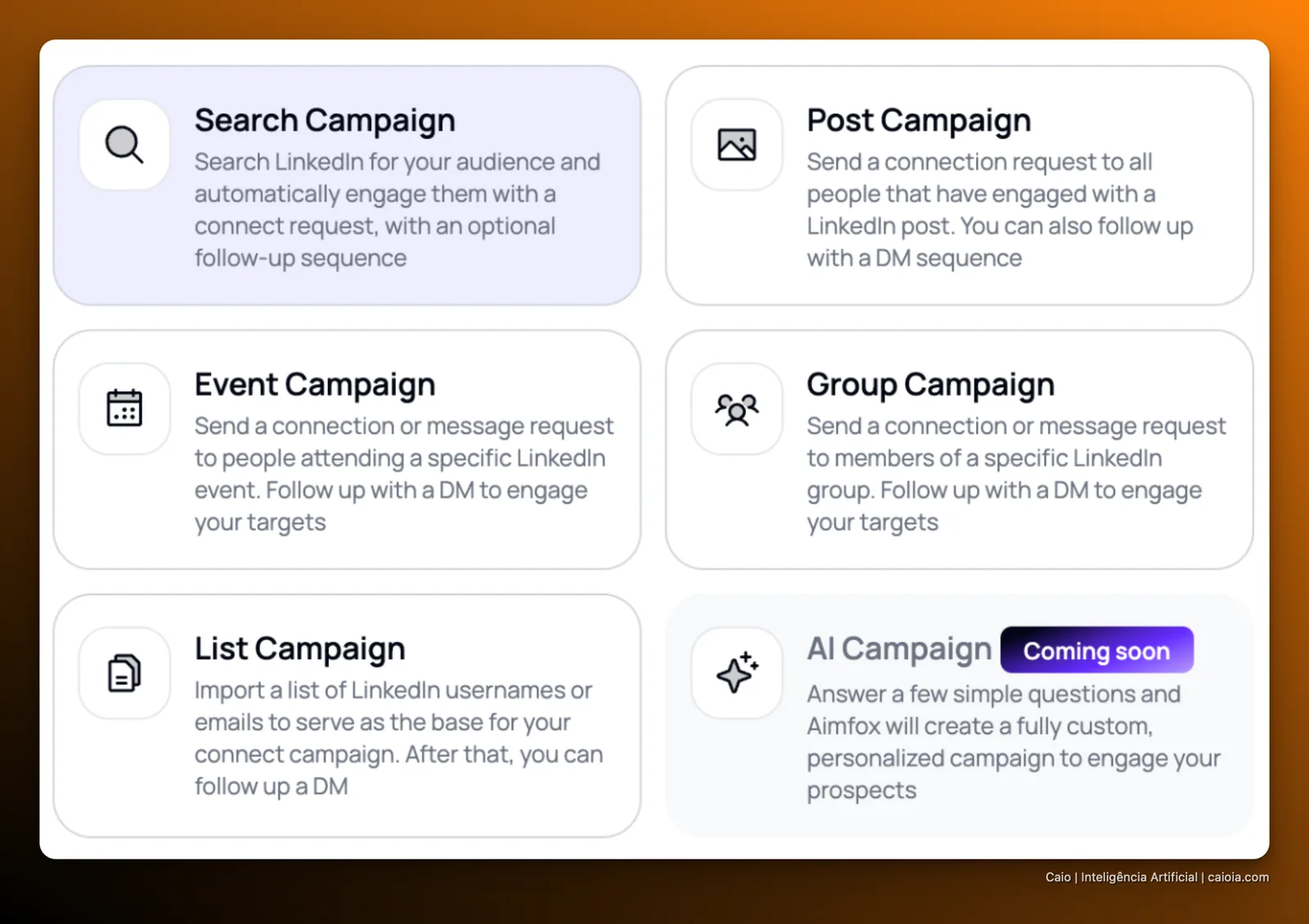This screenshot has width=1309, height=924.
Task: Click the Group Campaign description paragraph
Action: click(x=1016, y=473)
